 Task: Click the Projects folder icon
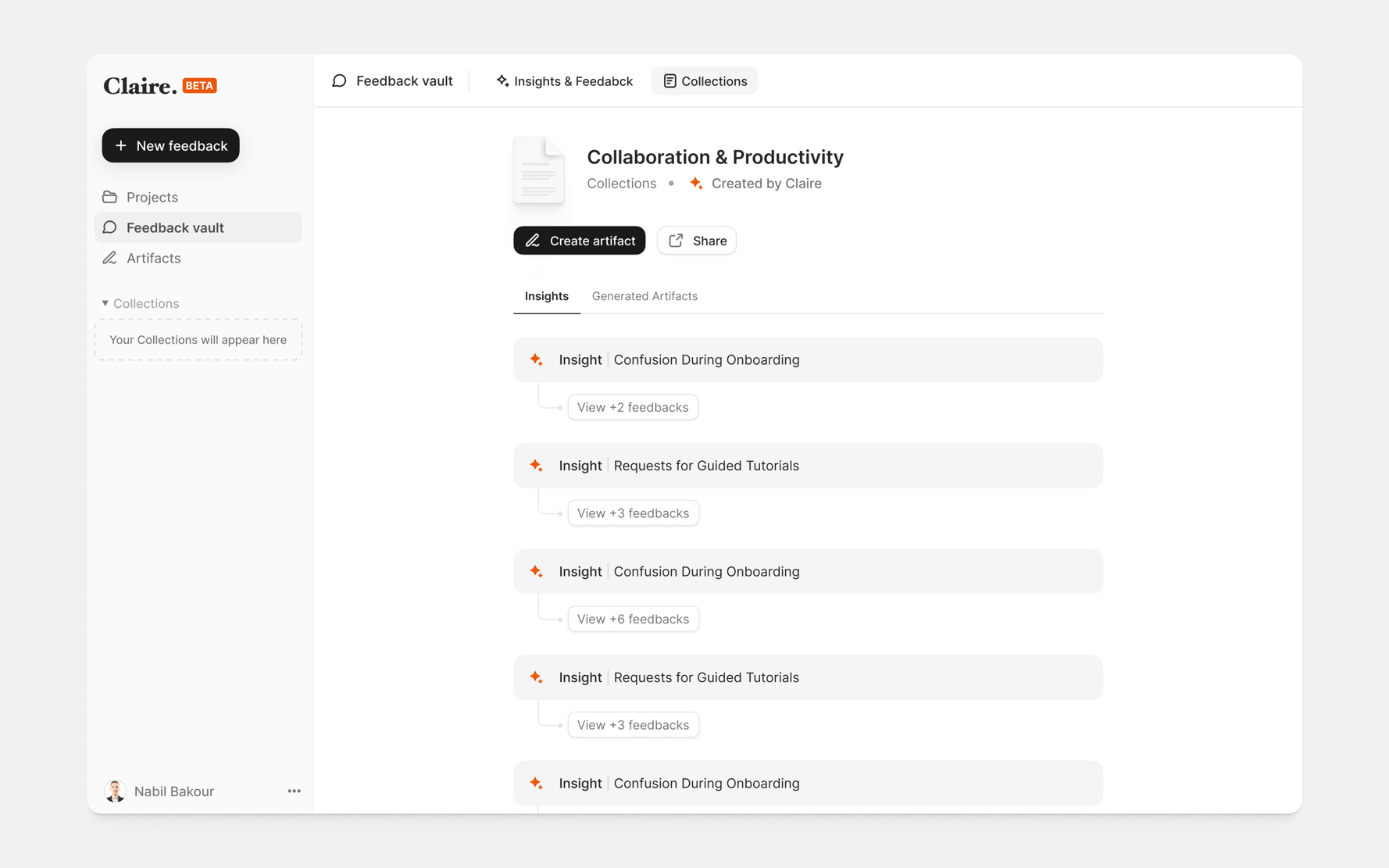(x=110, y=197)
